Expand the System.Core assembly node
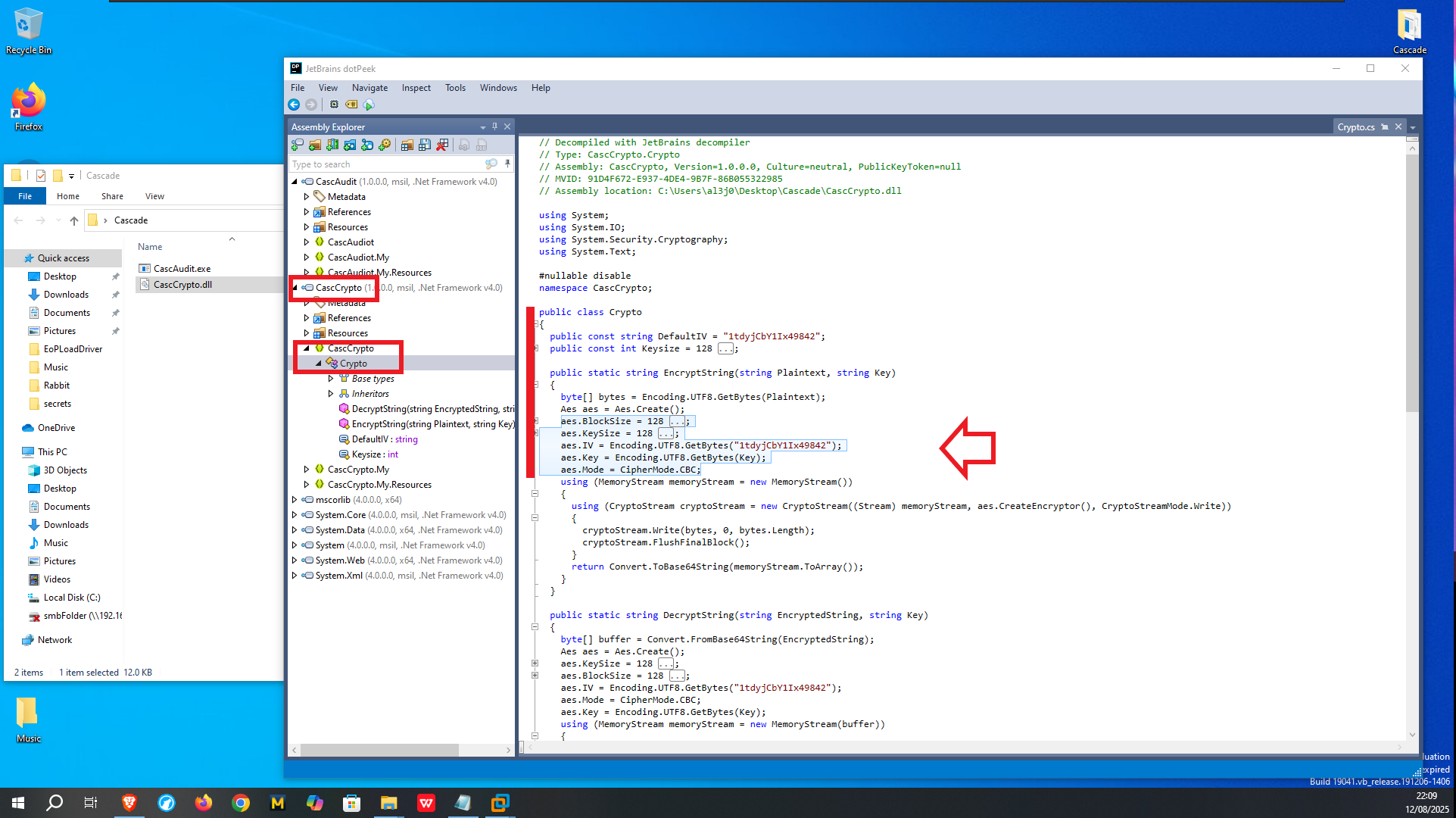This screenshot has height=818, width=1456. (295, 515)
